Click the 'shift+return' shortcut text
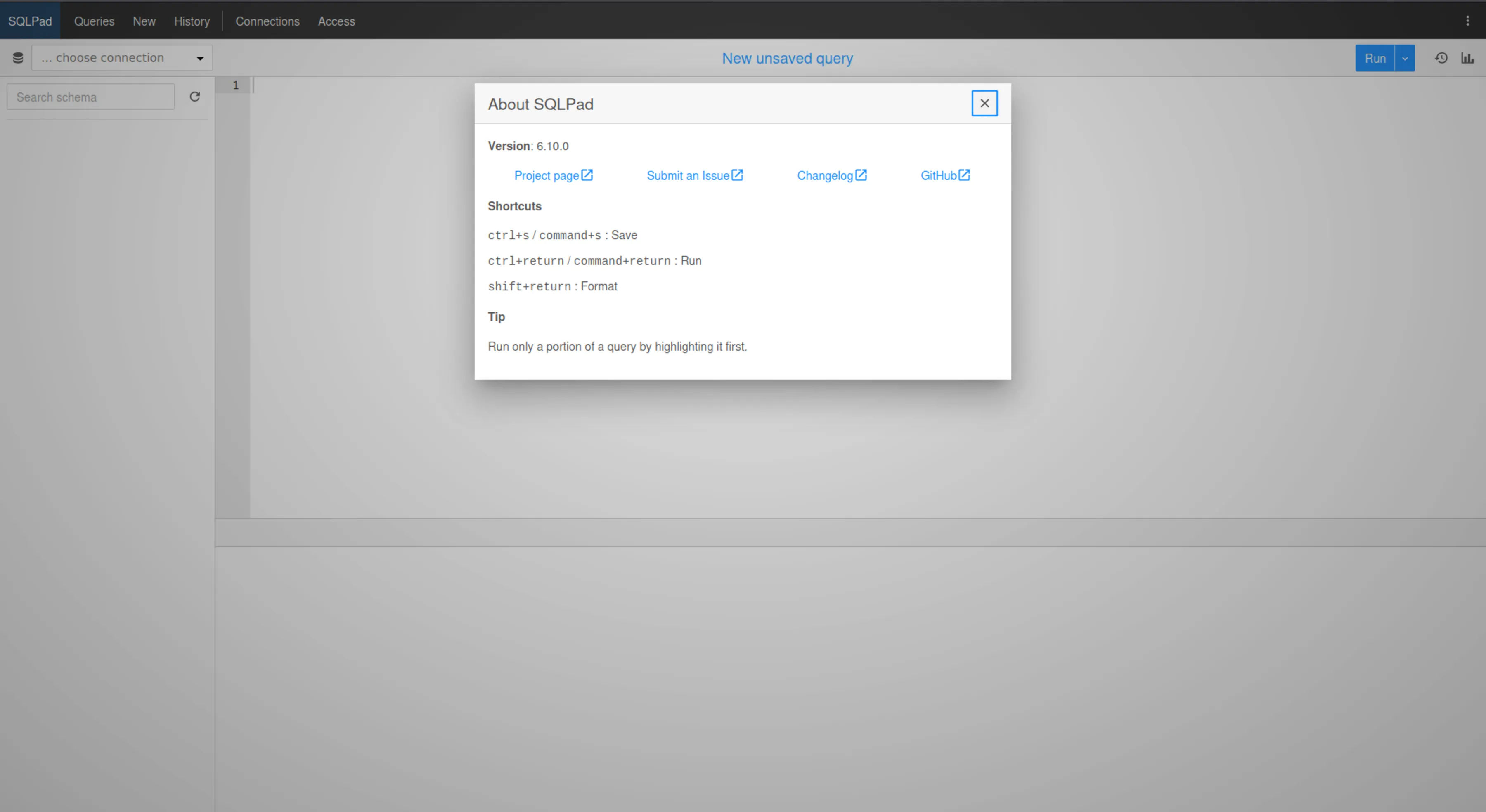This screenshot has height=812, width=1486. click(x=529, y=287)
